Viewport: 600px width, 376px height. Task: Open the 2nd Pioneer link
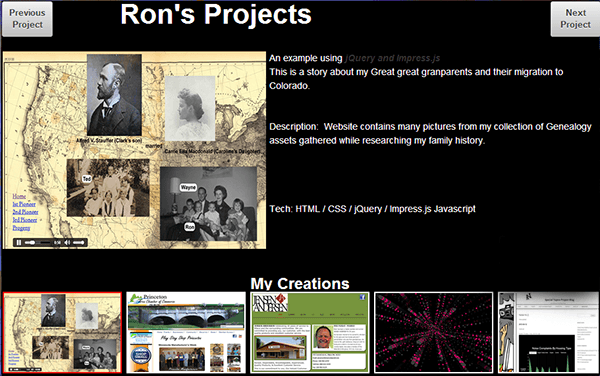(x=25, y=212)
